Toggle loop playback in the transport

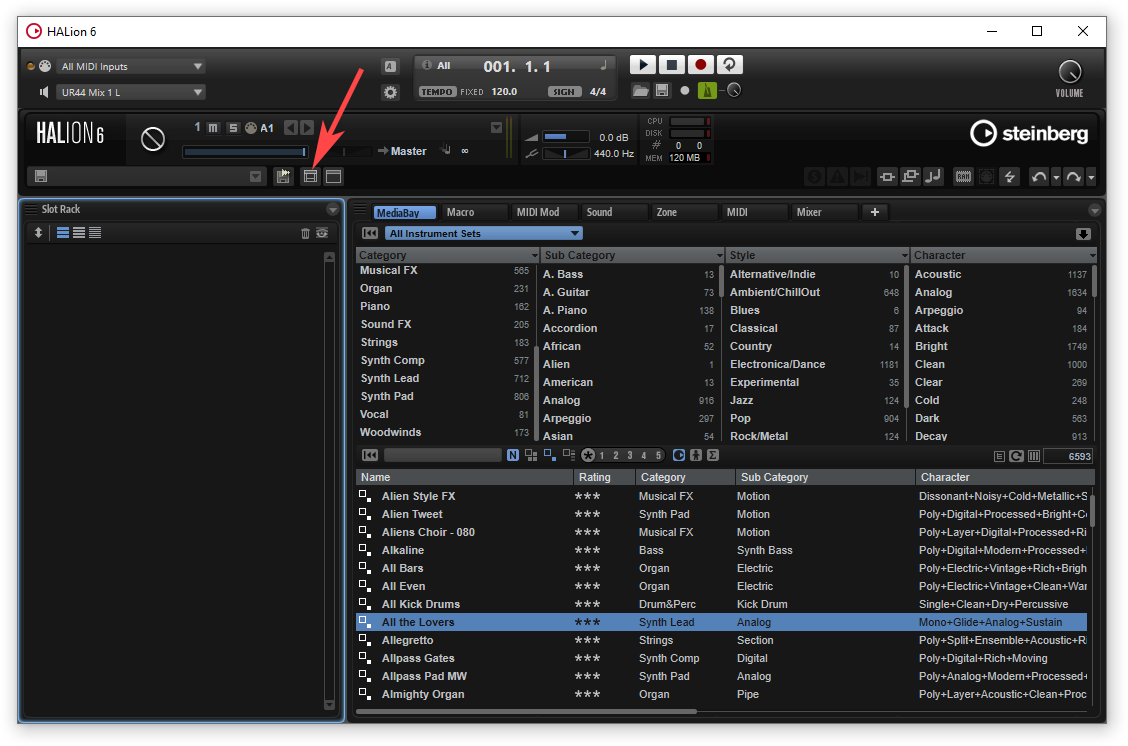(x=729, y=65)
